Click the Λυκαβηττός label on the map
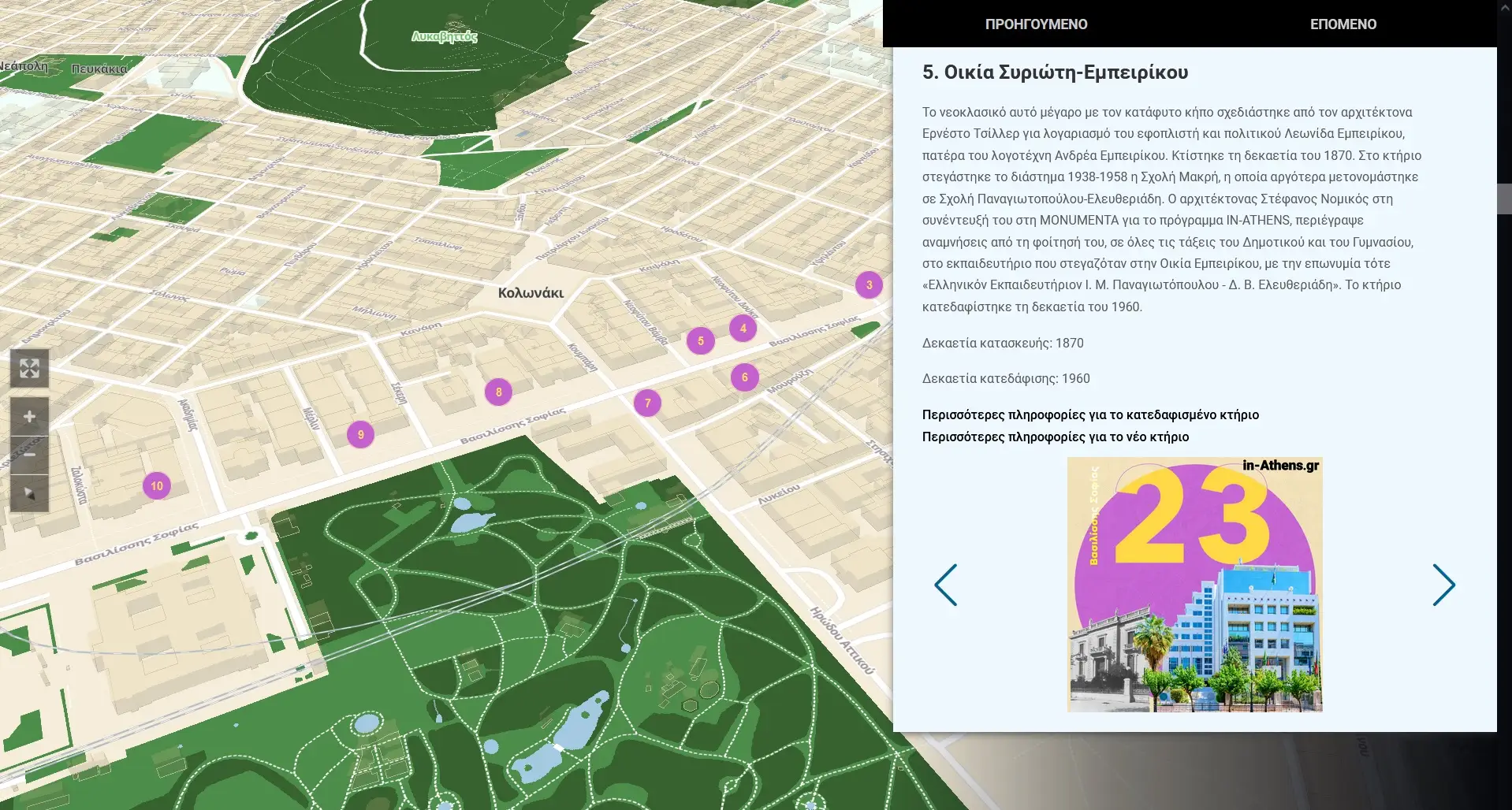The image size is (1512, 810). click(445, 36)
